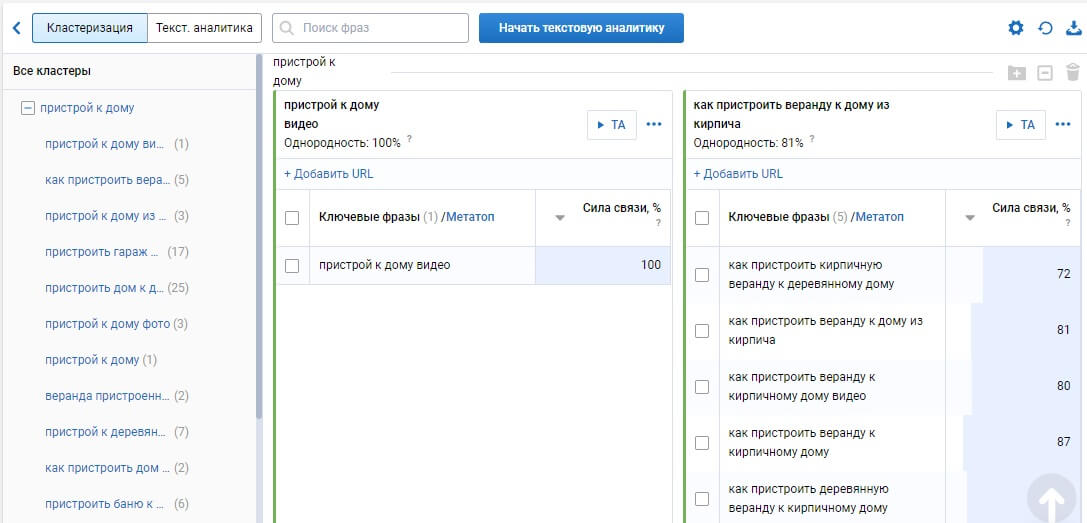Click sort arrow for 'Сила связи' in veranda cluster
The width and height of the screenshot is (1087, 523).
coord(969,218)
